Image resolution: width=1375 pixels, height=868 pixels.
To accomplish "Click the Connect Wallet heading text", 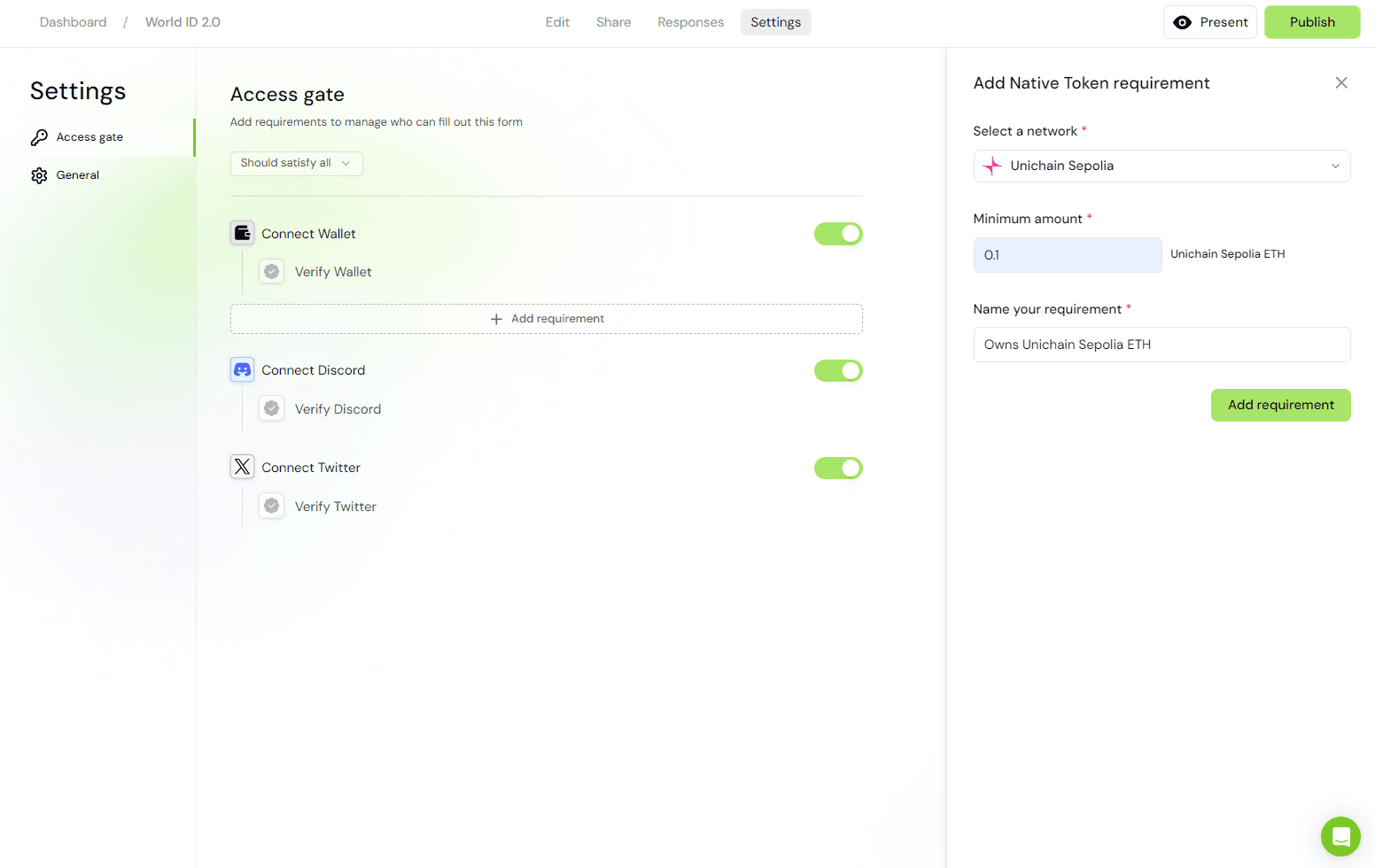I will click(308, 234).
